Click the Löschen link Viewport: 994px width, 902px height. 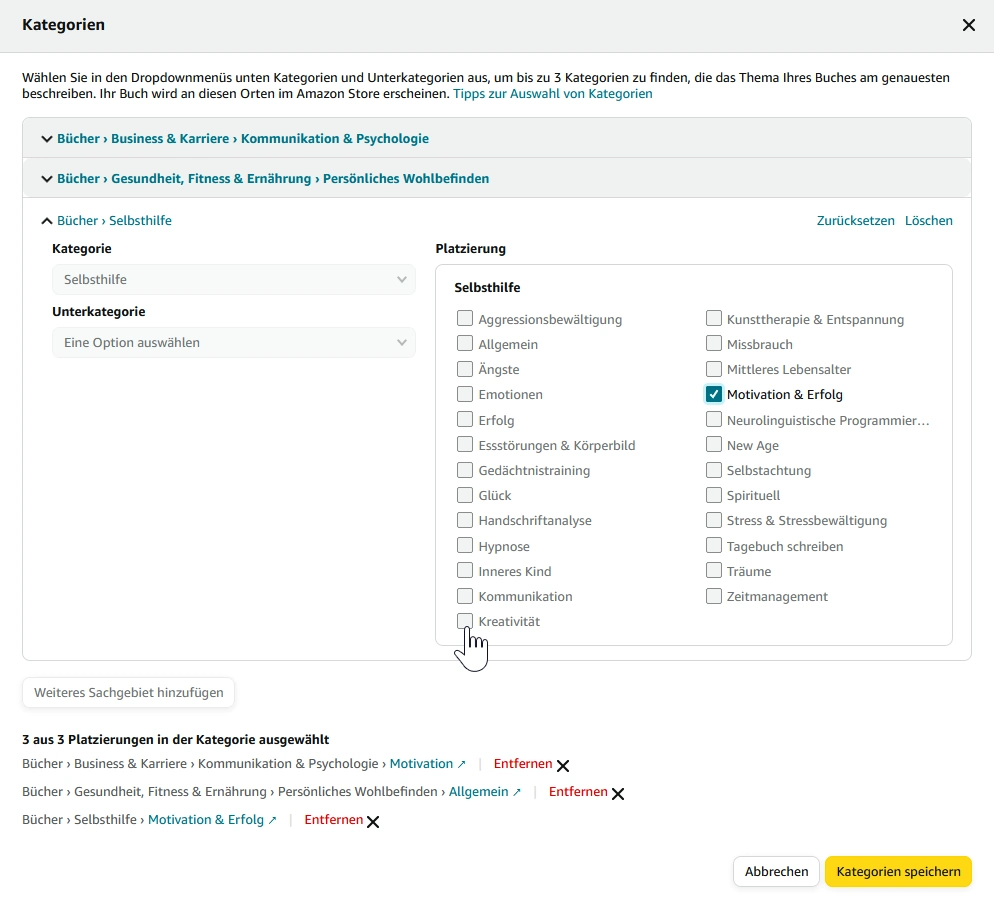click(928, 221)
